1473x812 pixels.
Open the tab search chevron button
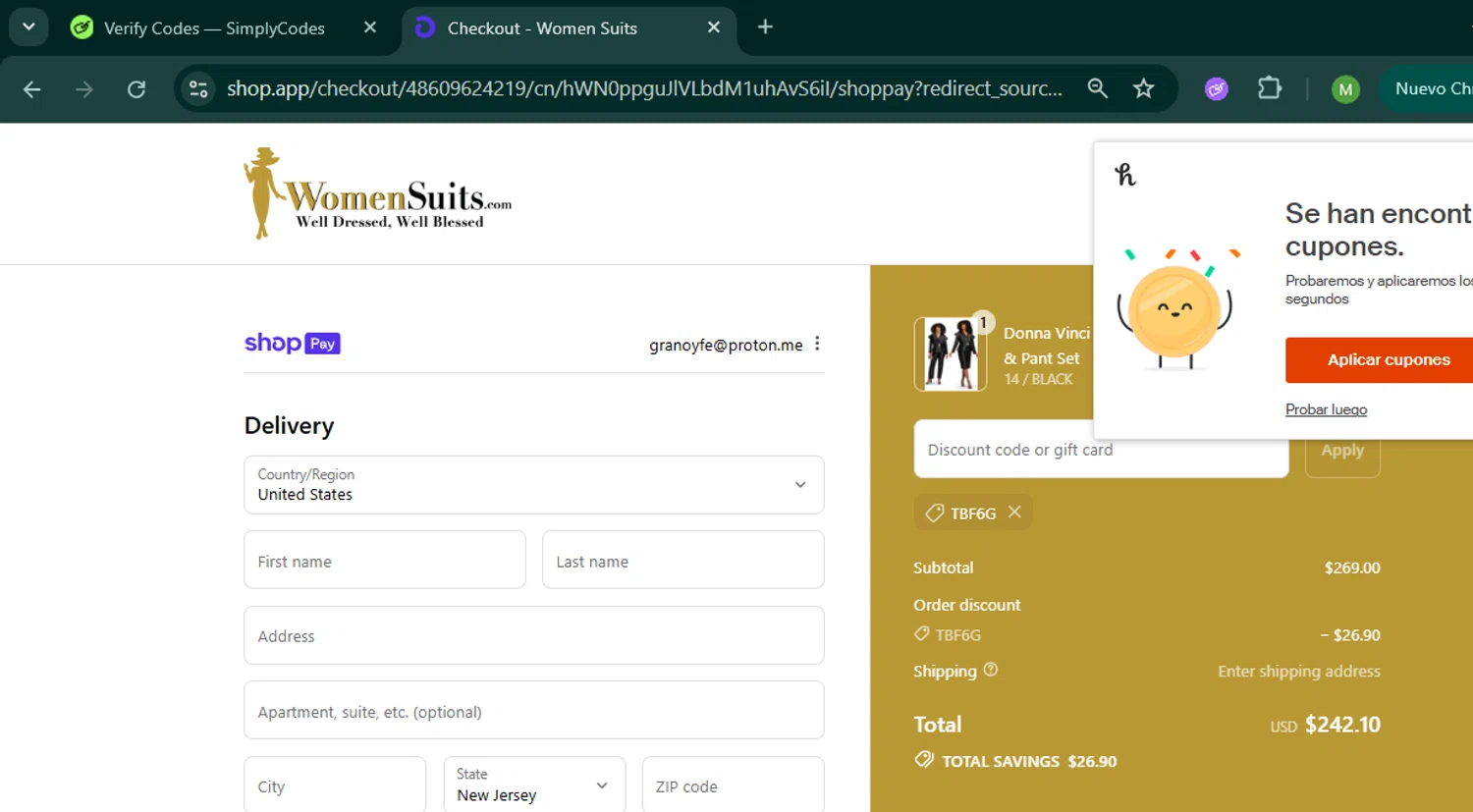point(28,27)
